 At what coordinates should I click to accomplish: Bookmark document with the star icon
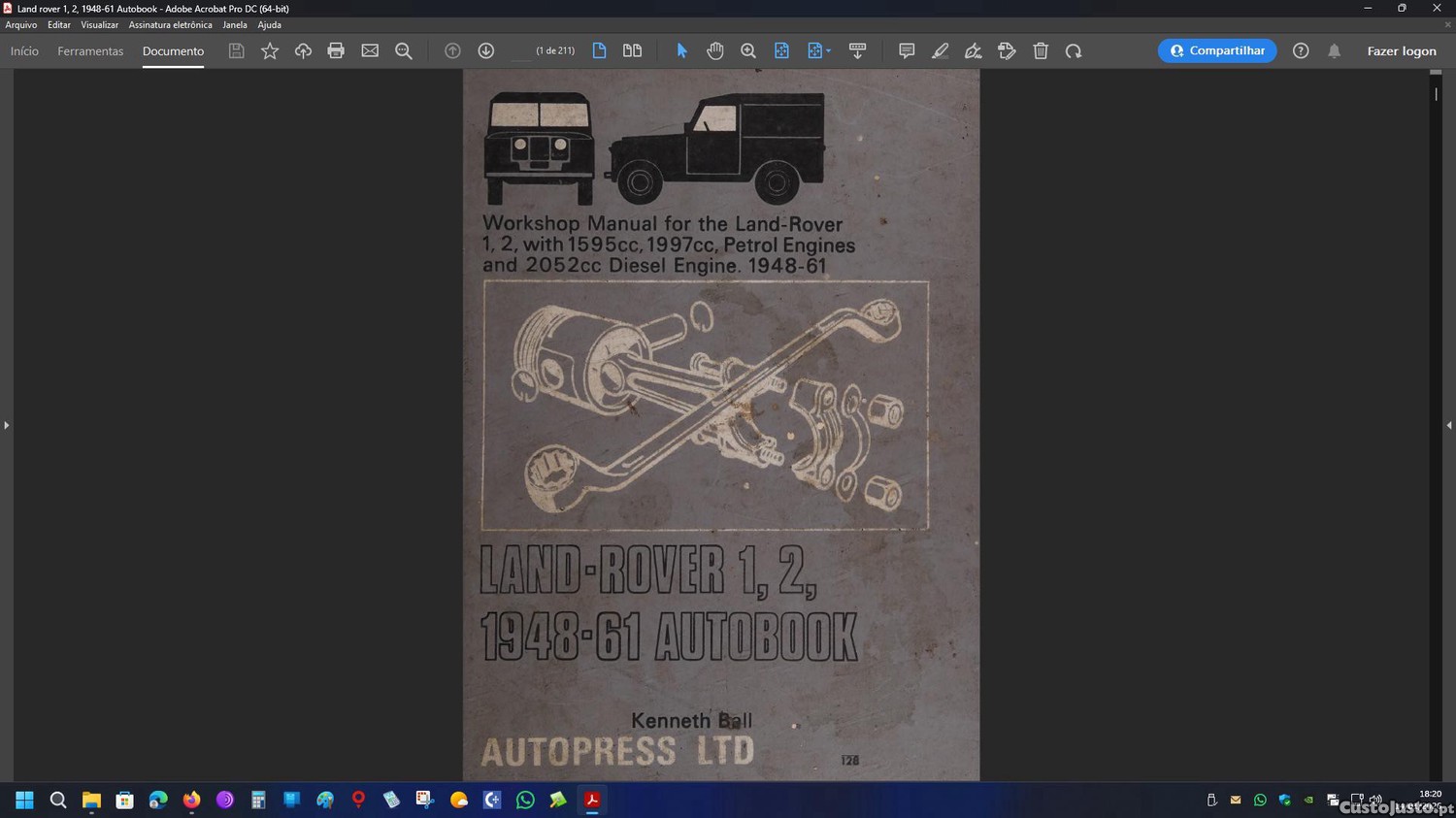[x=270, y=50]
